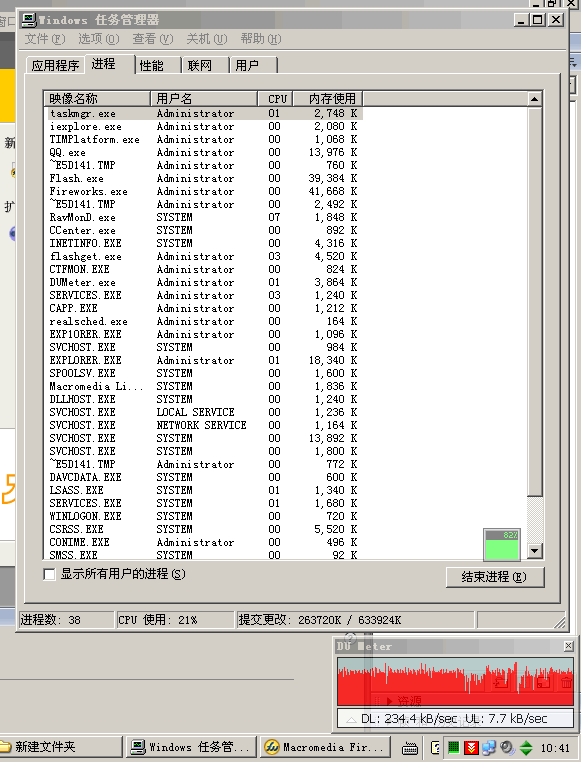Switch to the 性能 tab
The image size is (581, 766).
(151, 65)
